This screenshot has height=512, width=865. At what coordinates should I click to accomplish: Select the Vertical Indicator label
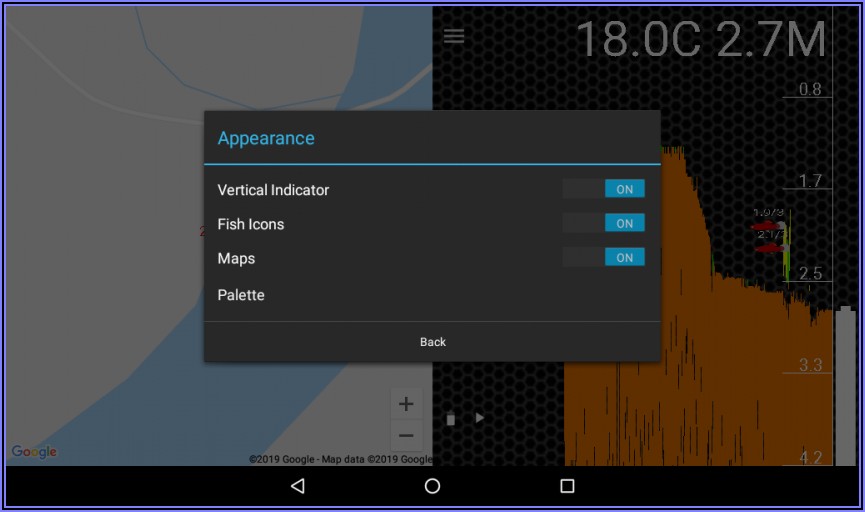273,190
